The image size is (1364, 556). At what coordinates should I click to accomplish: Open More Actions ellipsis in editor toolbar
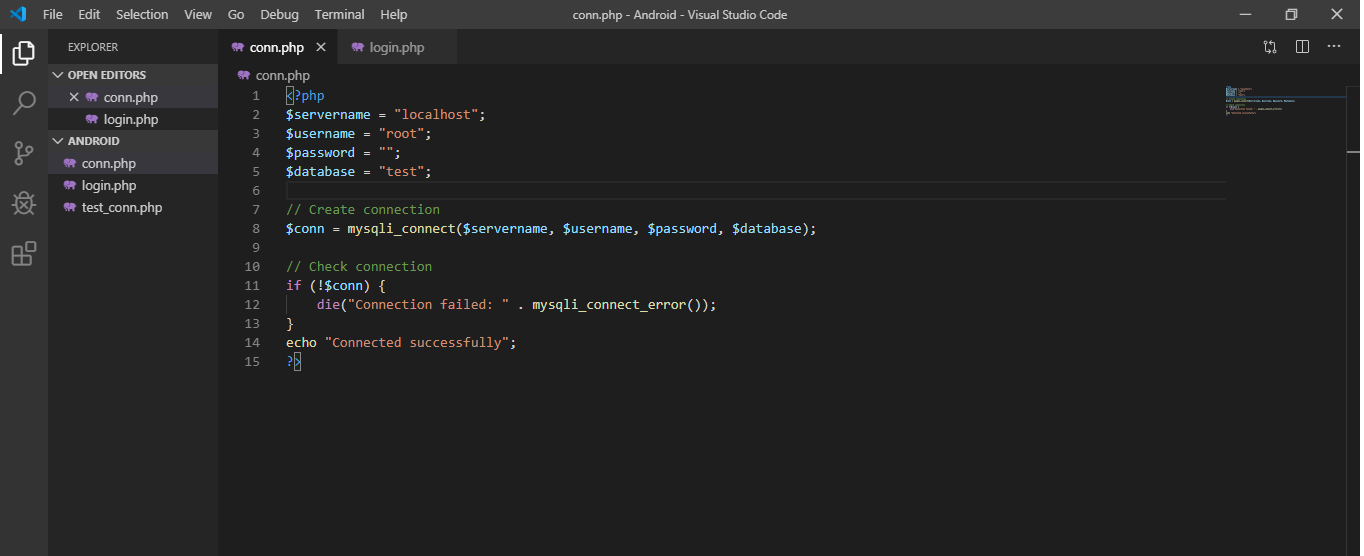(x=1334, y=47)
